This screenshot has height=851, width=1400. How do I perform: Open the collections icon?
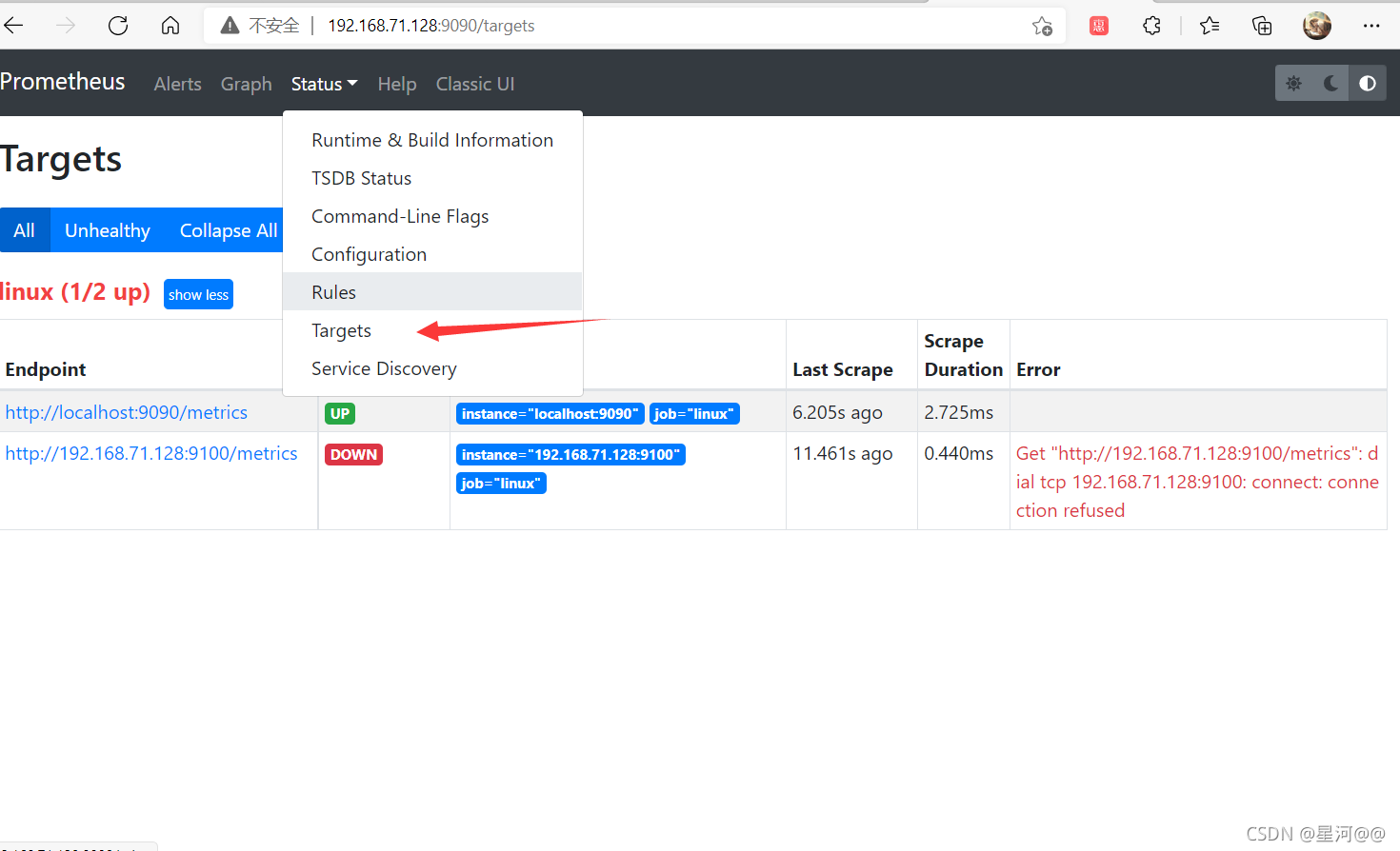1262,26
